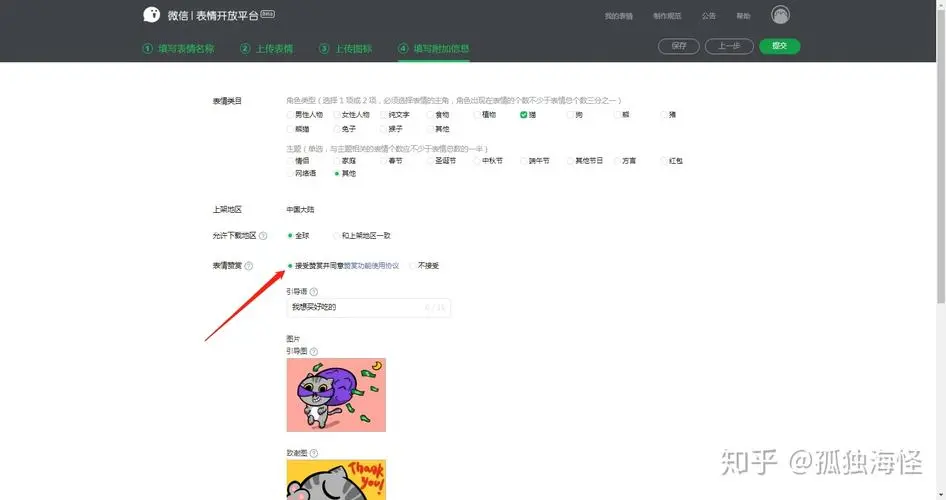Uncheck the 猫 character type
The height and width of the screenshot is (500, 946).
click(524, 115)
